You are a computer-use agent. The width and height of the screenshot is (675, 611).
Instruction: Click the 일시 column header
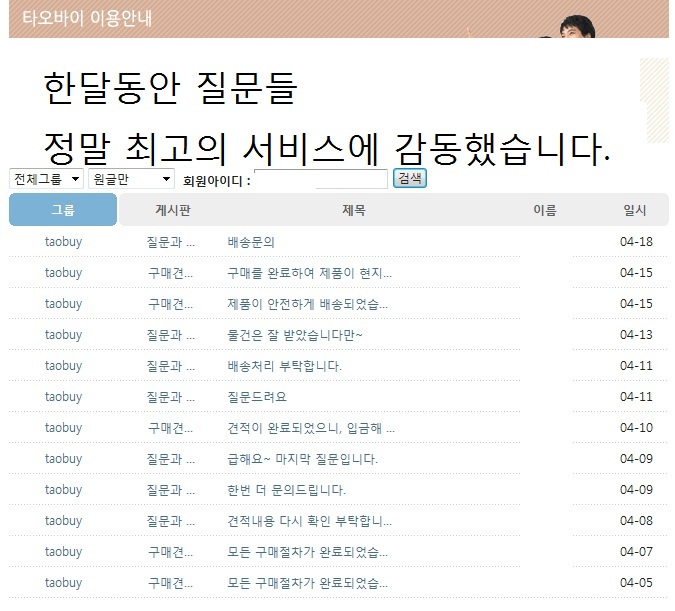635,210
